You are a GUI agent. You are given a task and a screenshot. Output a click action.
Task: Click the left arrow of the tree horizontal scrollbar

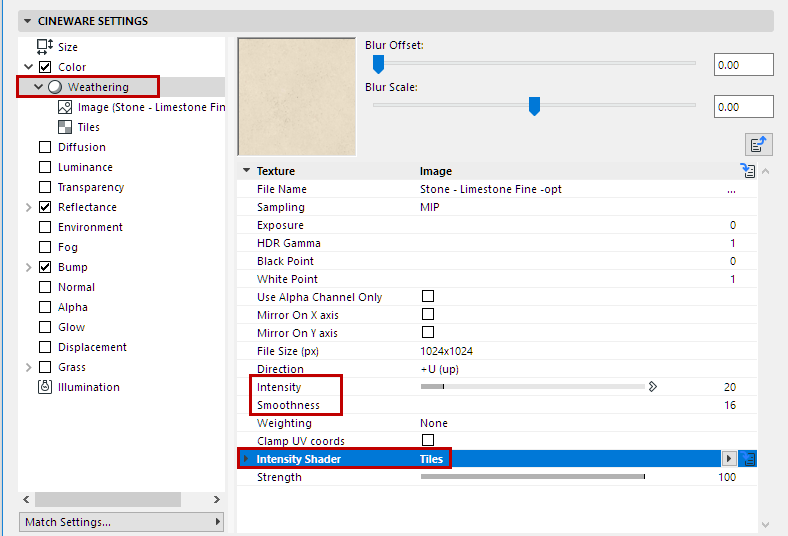(26, 499)
